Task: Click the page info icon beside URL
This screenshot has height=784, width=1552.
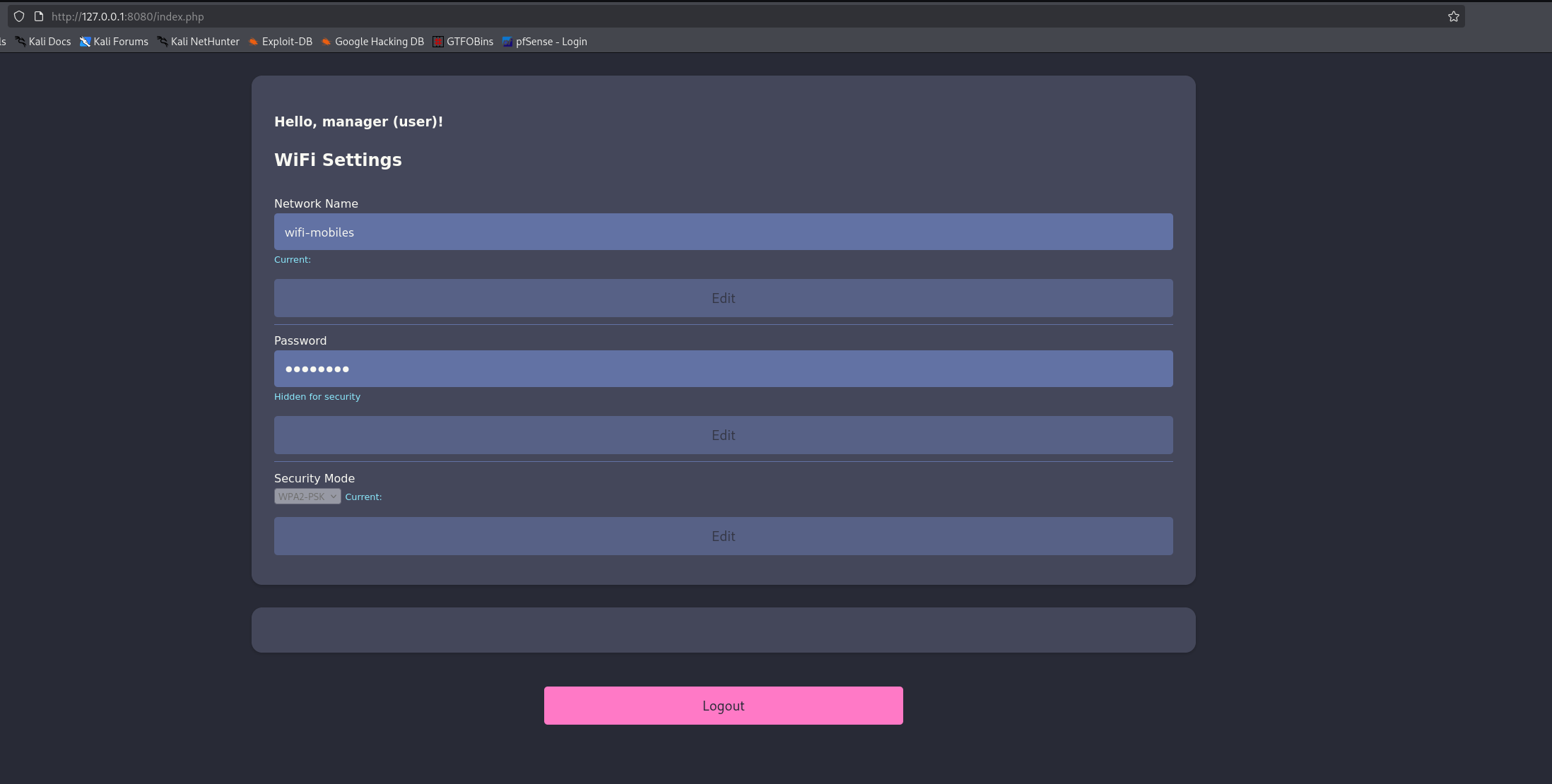Action: tap(39, 16)
